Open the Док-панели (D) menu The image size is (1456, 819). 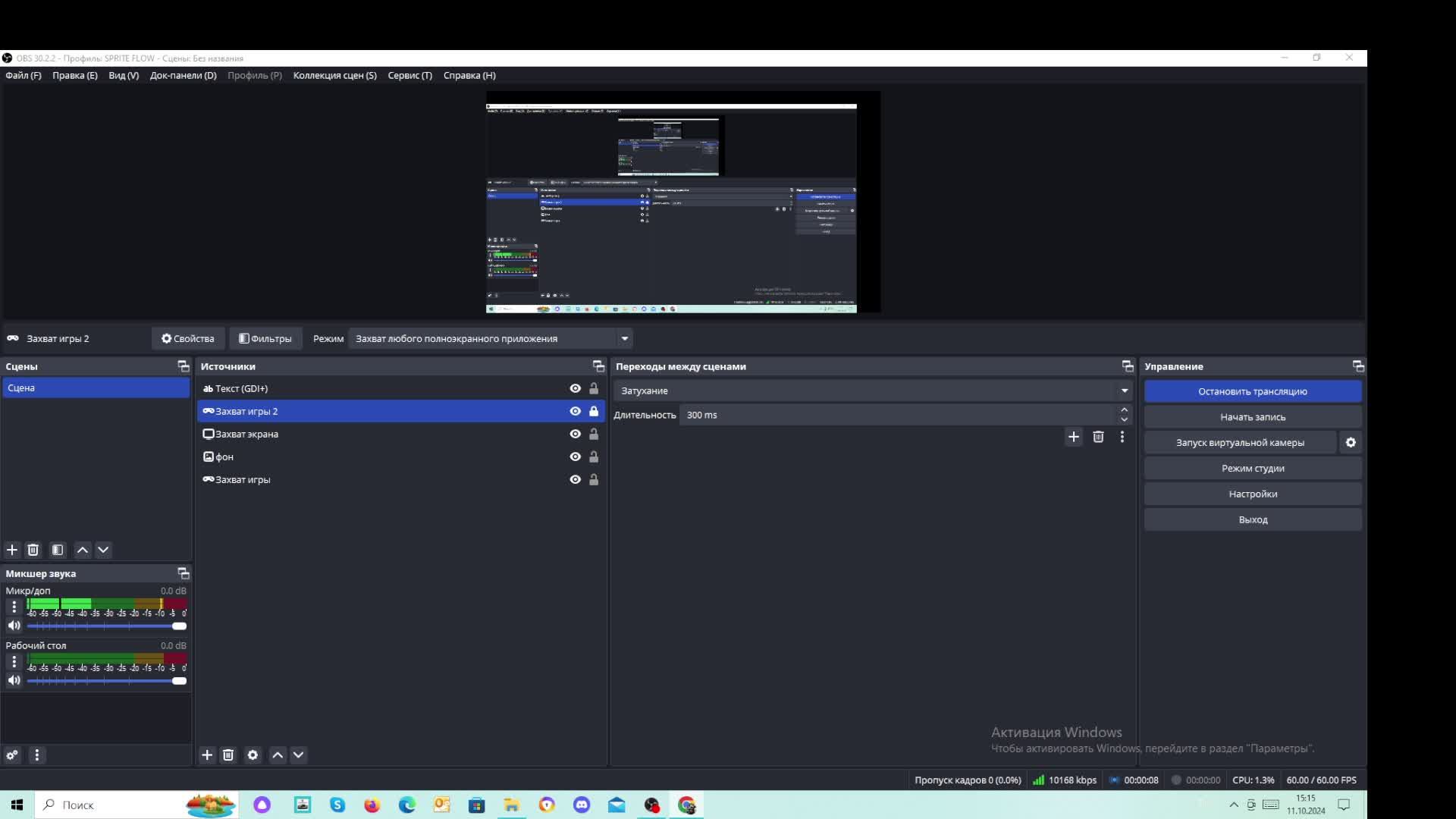(x=183, y=75)
